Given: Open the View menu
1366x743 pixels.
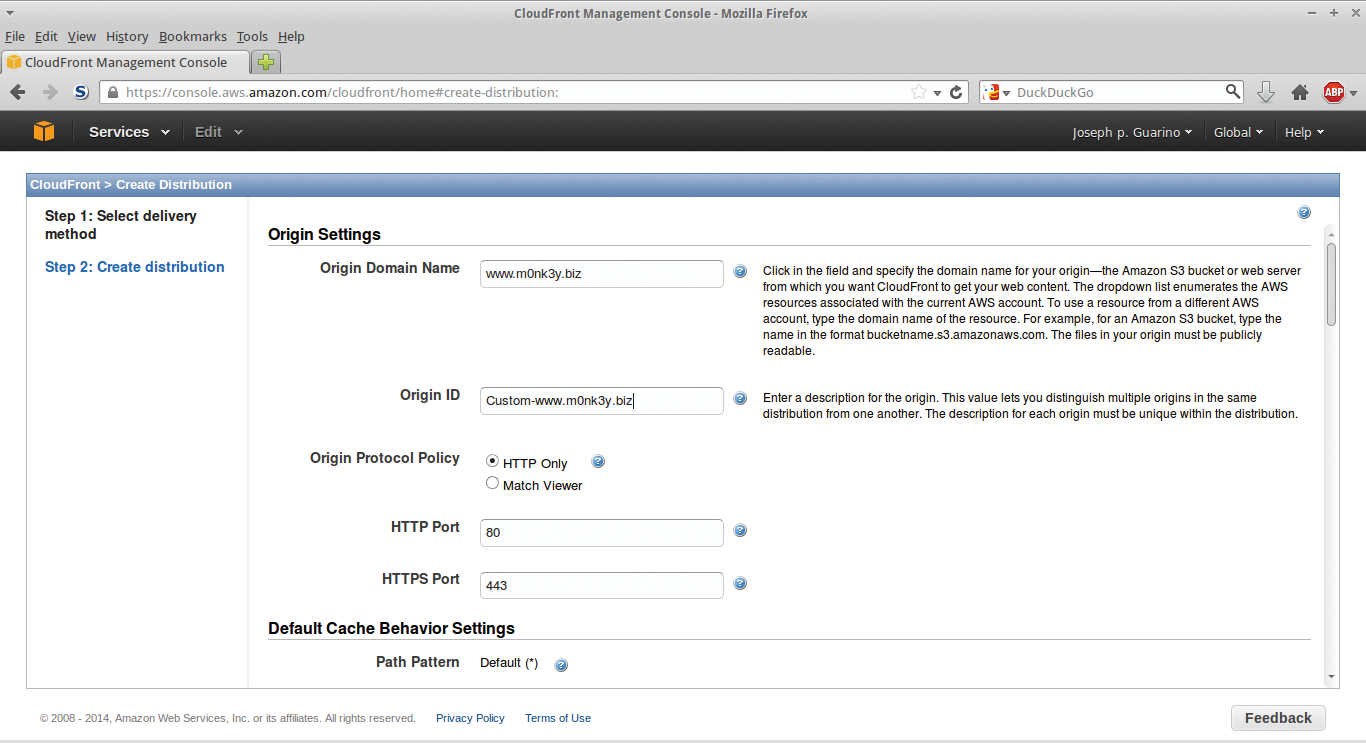Looking at the screenshot, I should pos(82,36).
